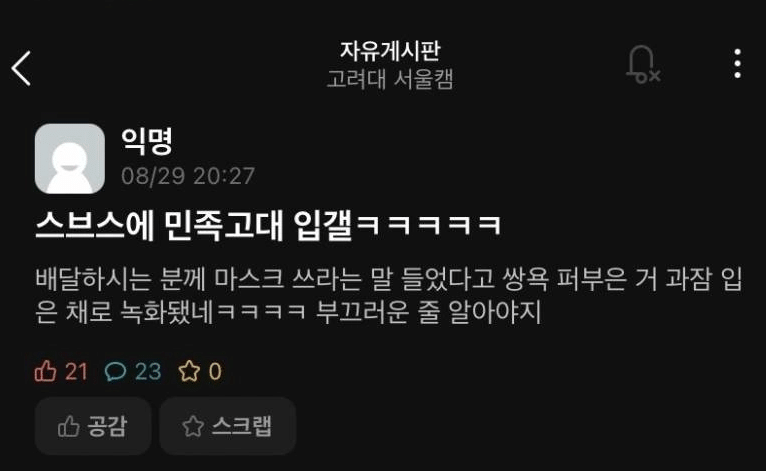
Task: Click the scrap count number 0
Action: point(215,371)
